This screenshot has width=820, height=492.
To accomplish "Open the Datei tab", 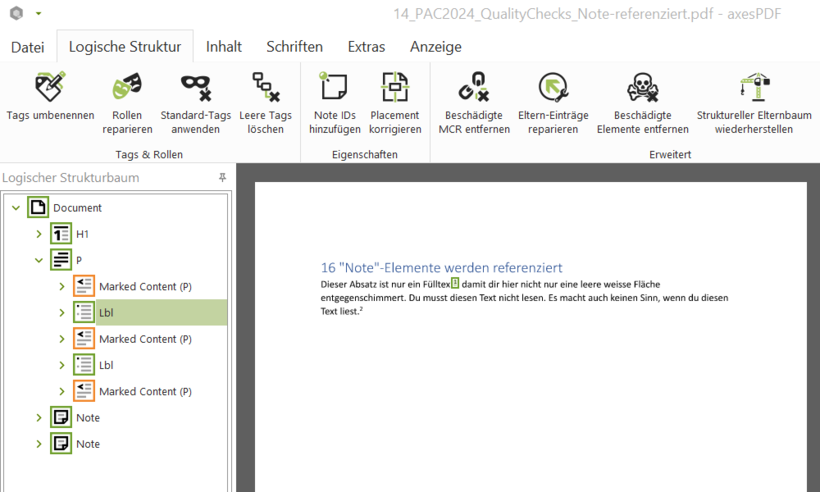I will 28,47.
